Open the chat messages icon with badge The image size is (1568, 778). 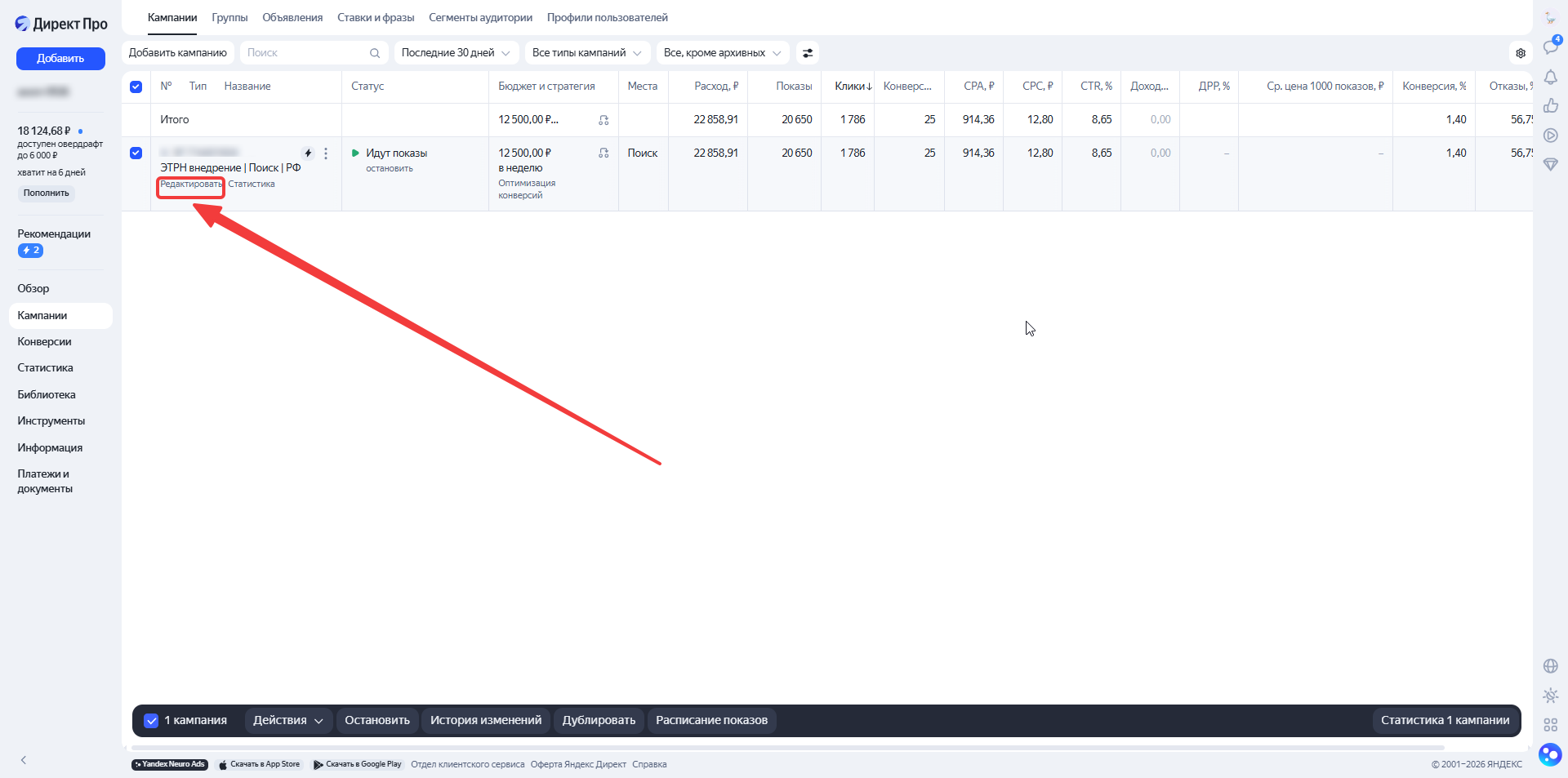coord(1550,47)
